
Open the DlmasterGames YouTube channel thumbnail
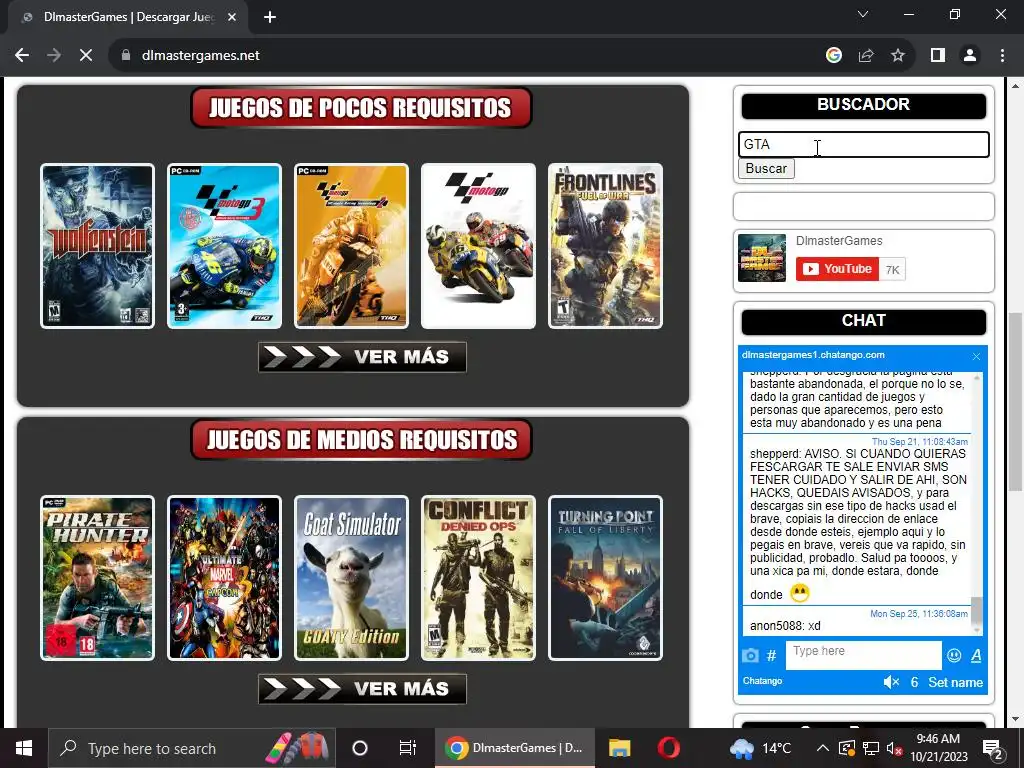coord(762,258)
